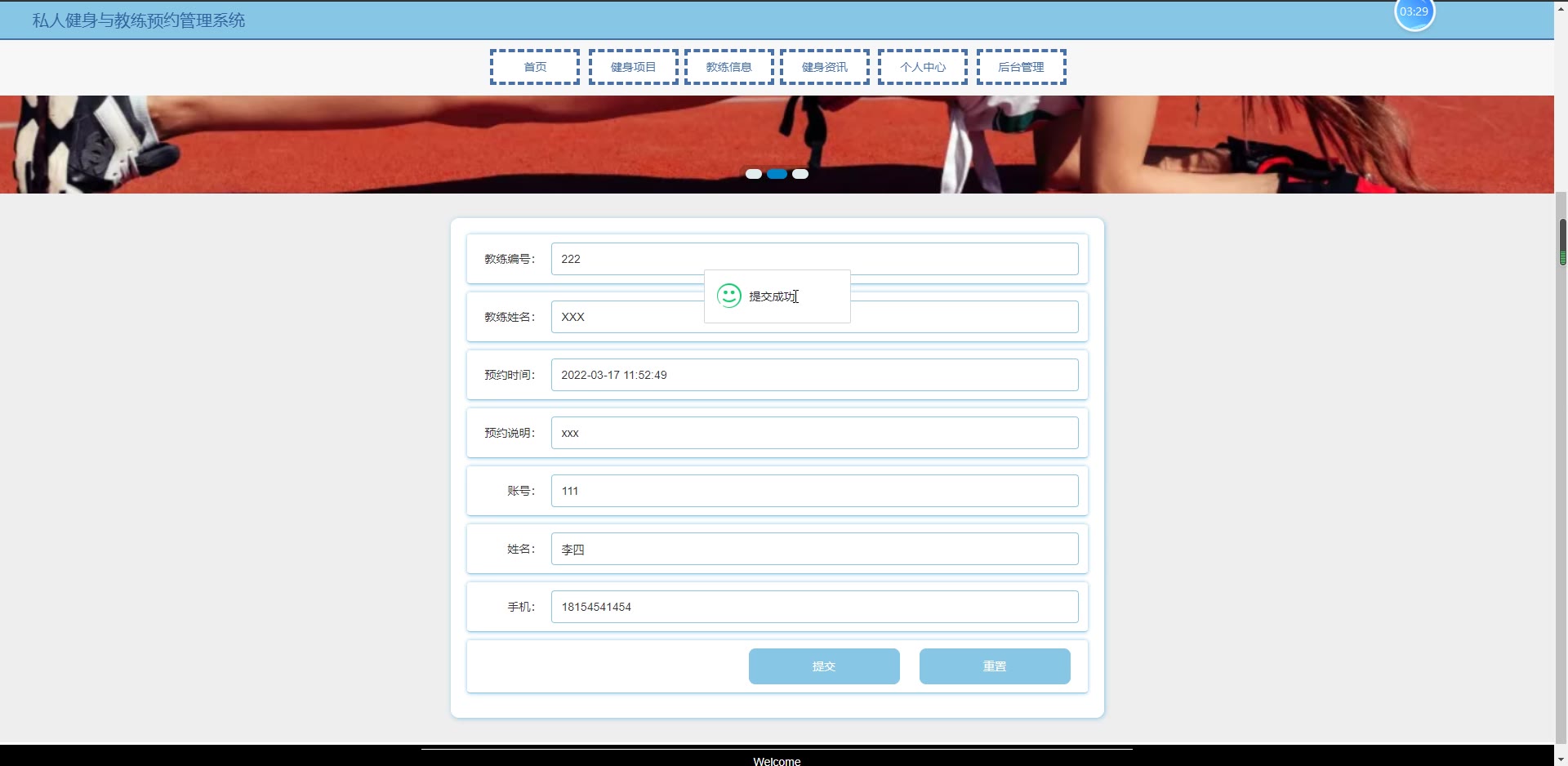Open the 后台管理 navigation tab

1021,67
